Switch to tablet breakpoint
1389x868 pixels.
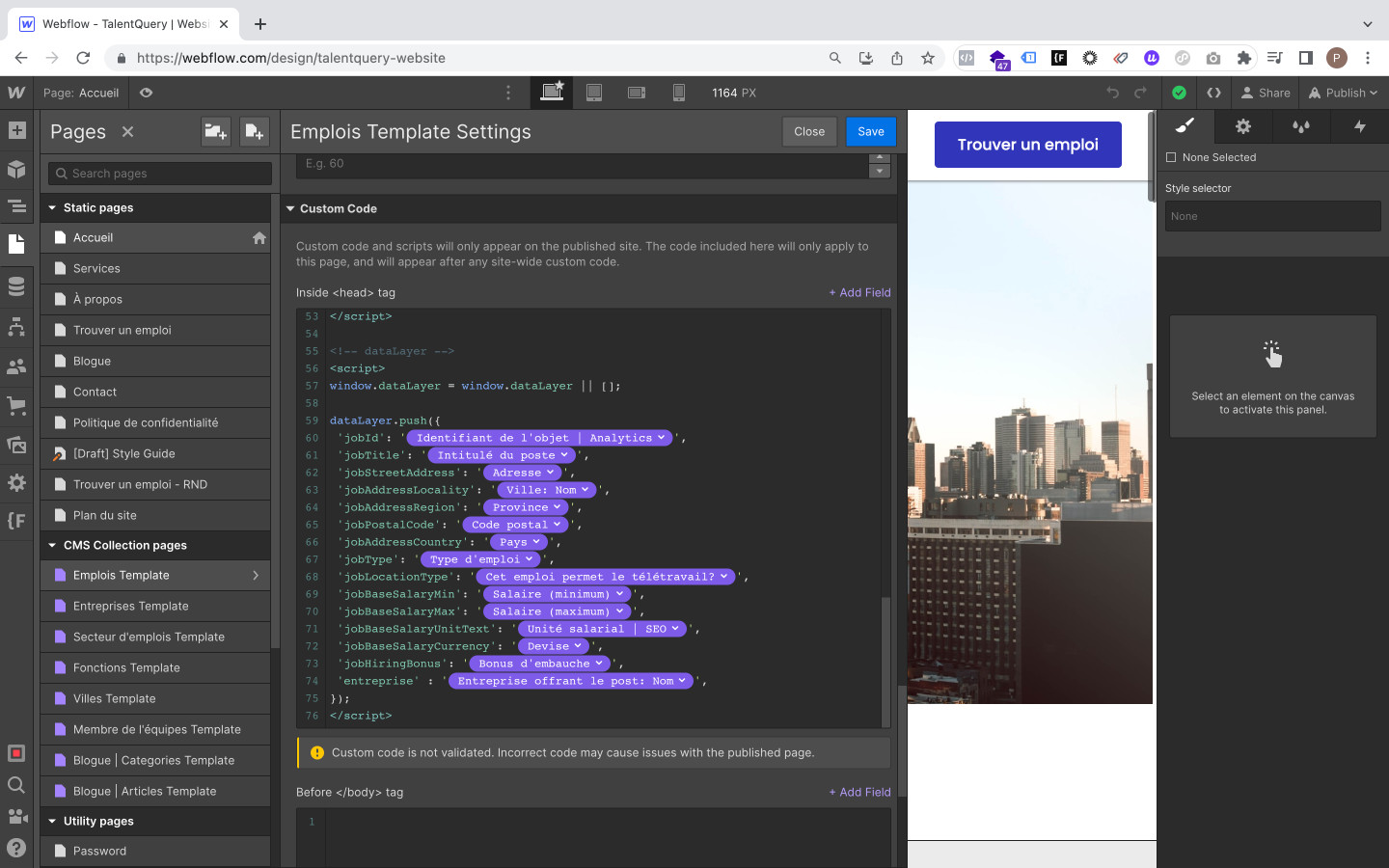594,93
